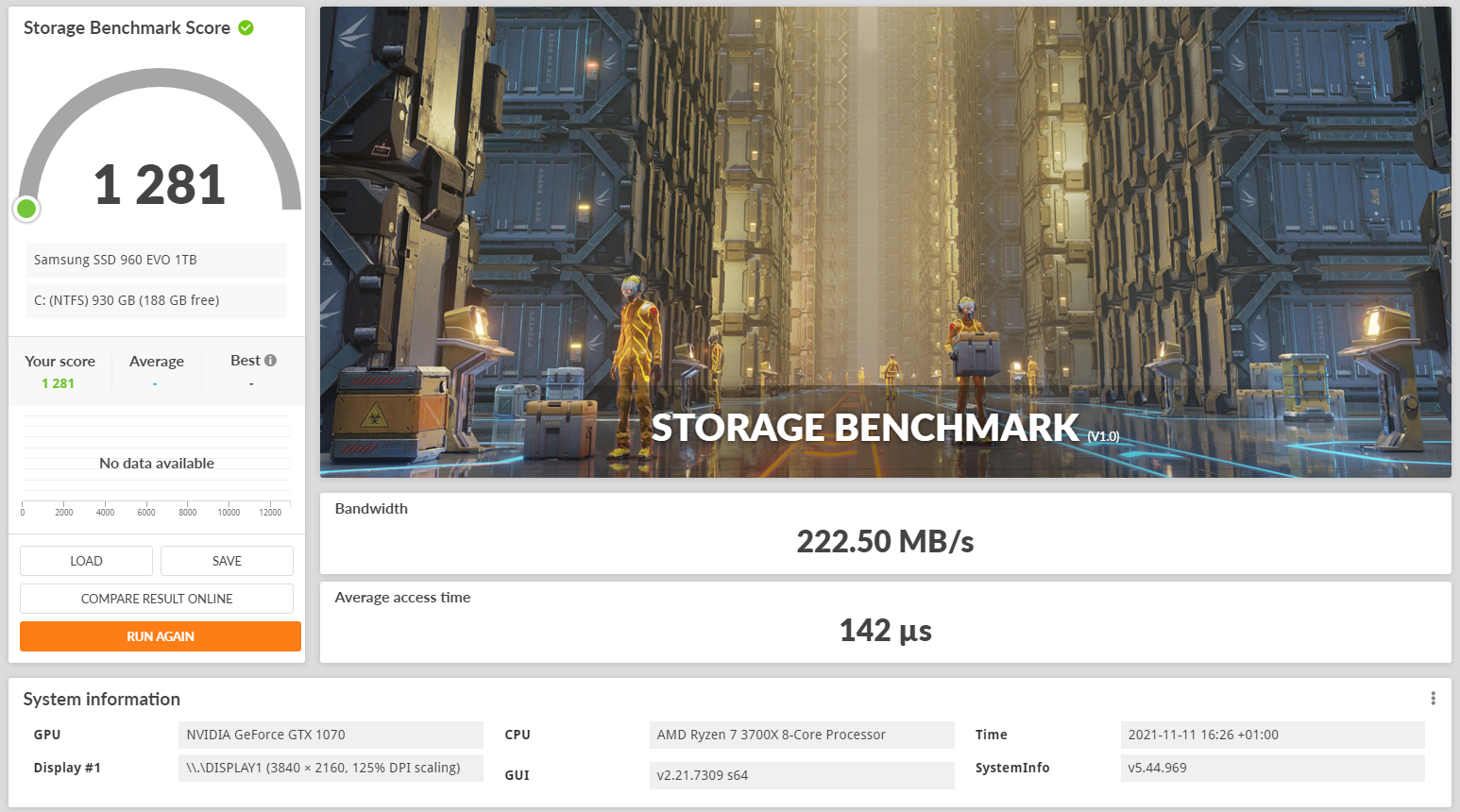This screenshot has height=812, width=1460.
Task: Select the C: NTFS drive entry
Action: (156, 300)
